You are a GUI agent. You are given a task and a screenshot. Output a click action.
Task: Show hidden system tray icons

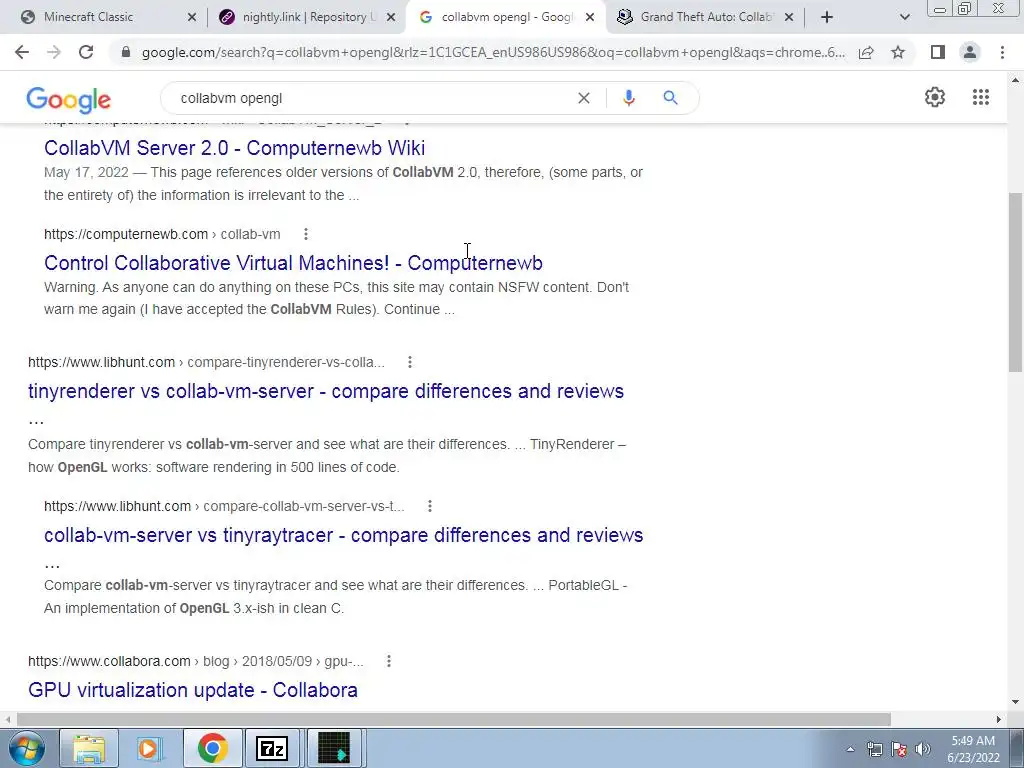pos(850,750)
